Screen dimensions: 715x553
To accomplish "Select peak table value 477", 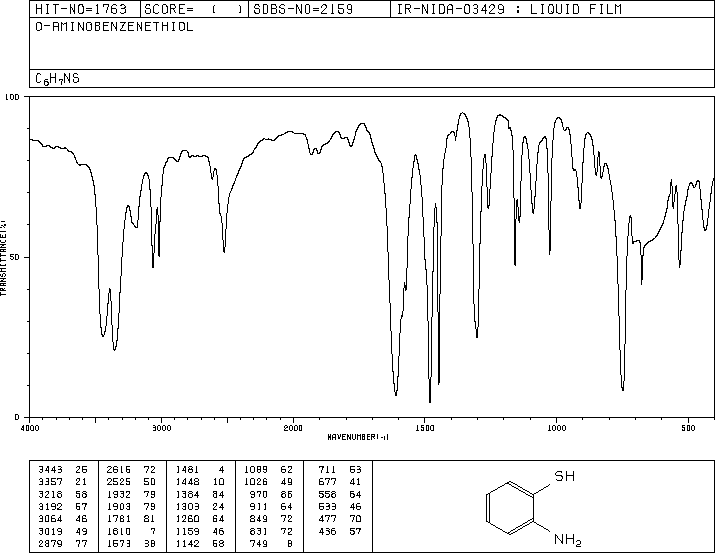I will (327, 519).
